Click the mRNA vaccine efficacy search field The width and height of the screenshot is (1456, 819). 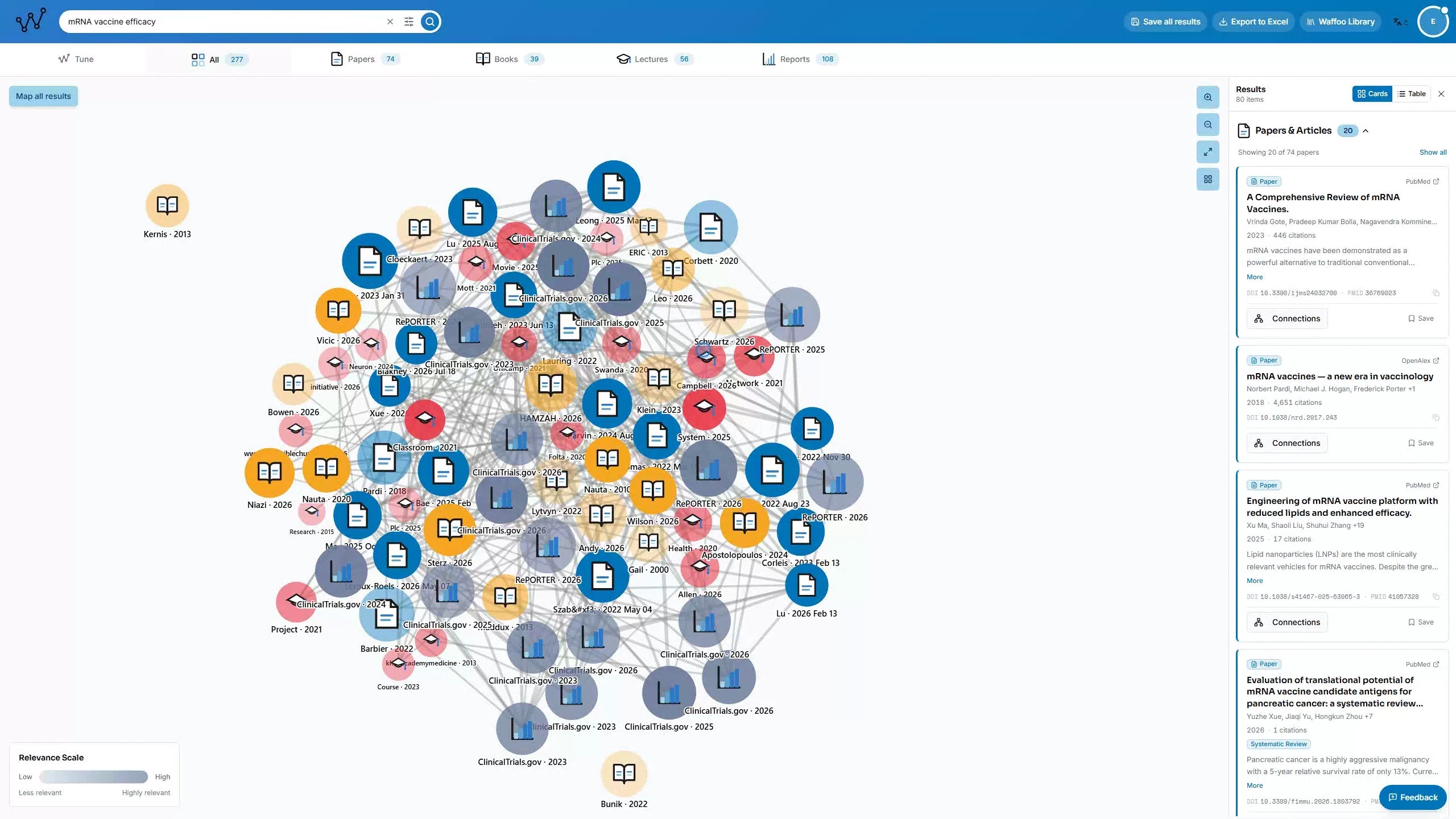click(225, 22)
